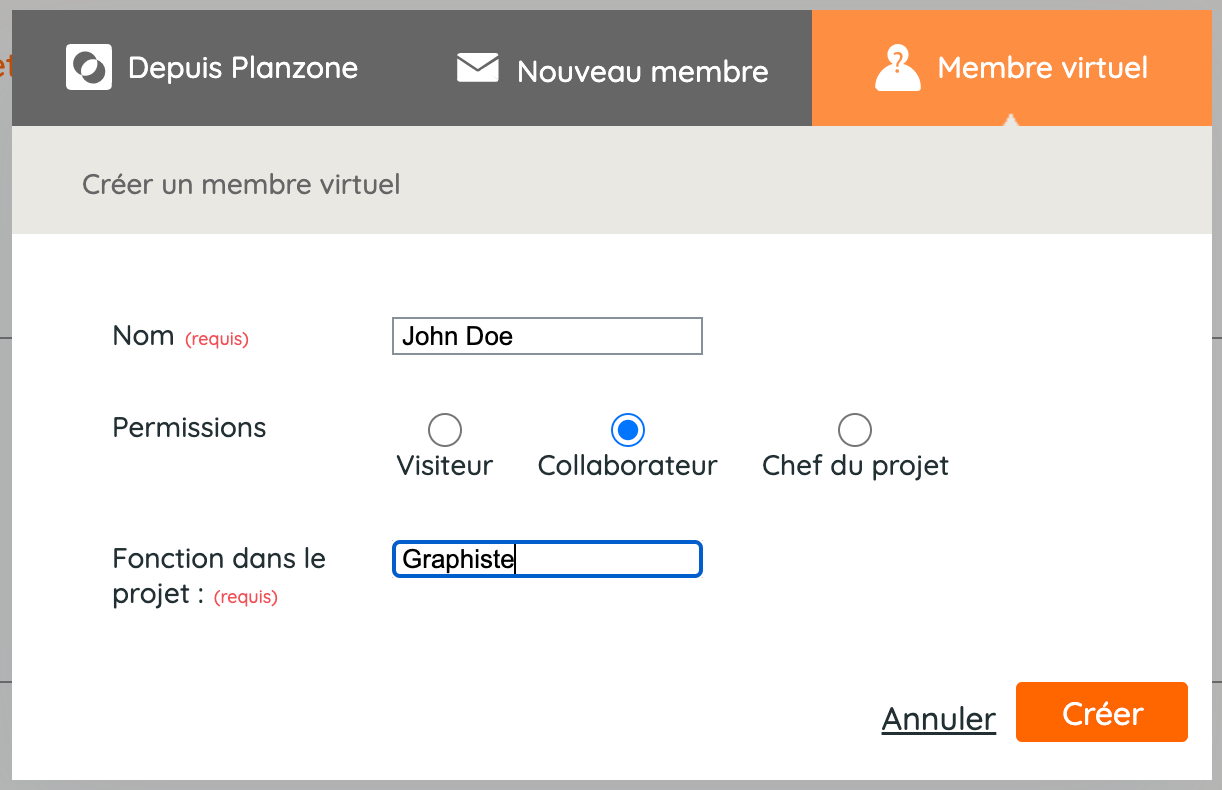Click the Créer un membre virtuel heading
Image resolution: width=1222 pixels, height=790 pixels.
241,185
